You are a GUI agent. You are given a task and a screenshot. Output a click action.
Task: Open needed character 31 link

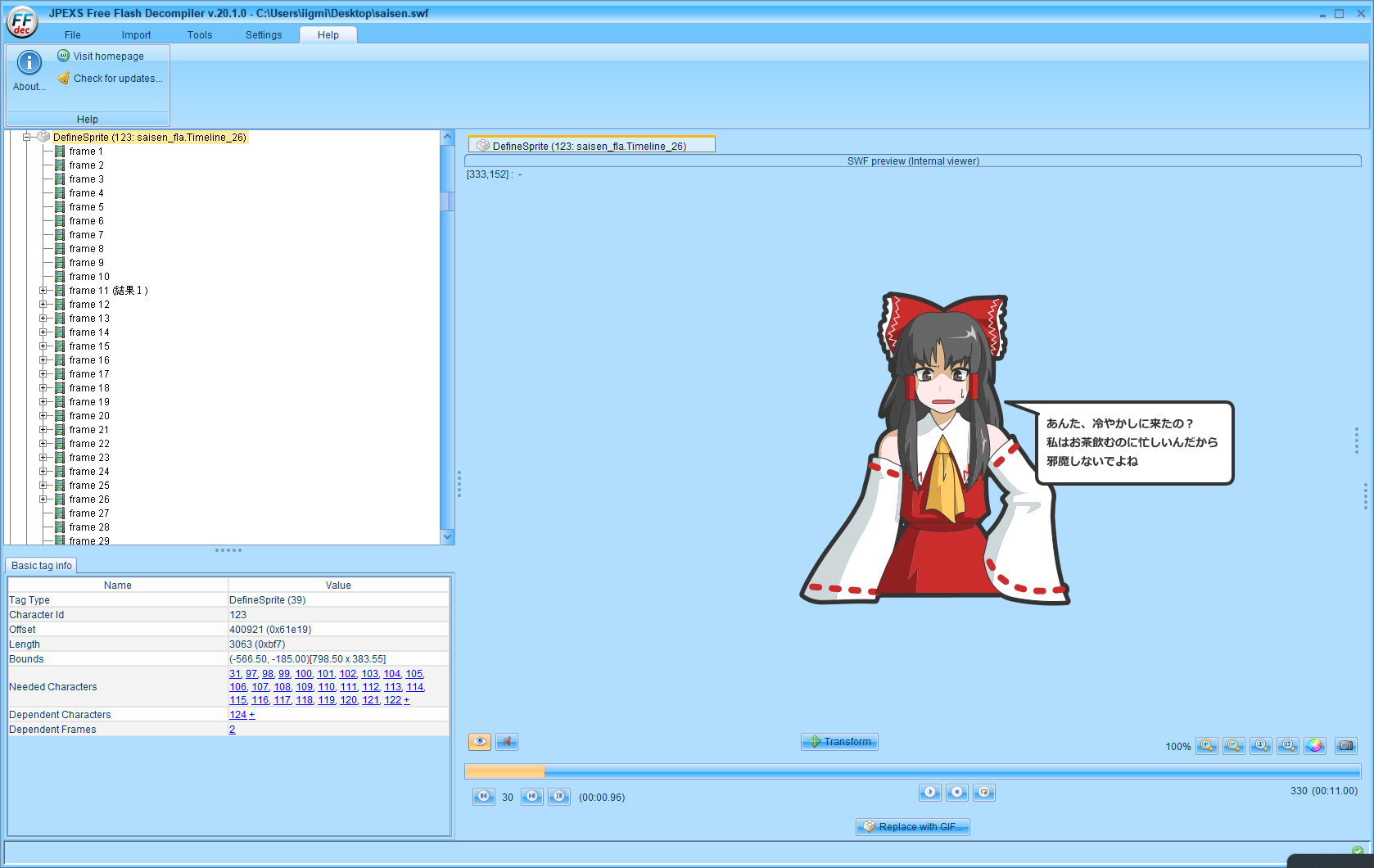point(235,674)
